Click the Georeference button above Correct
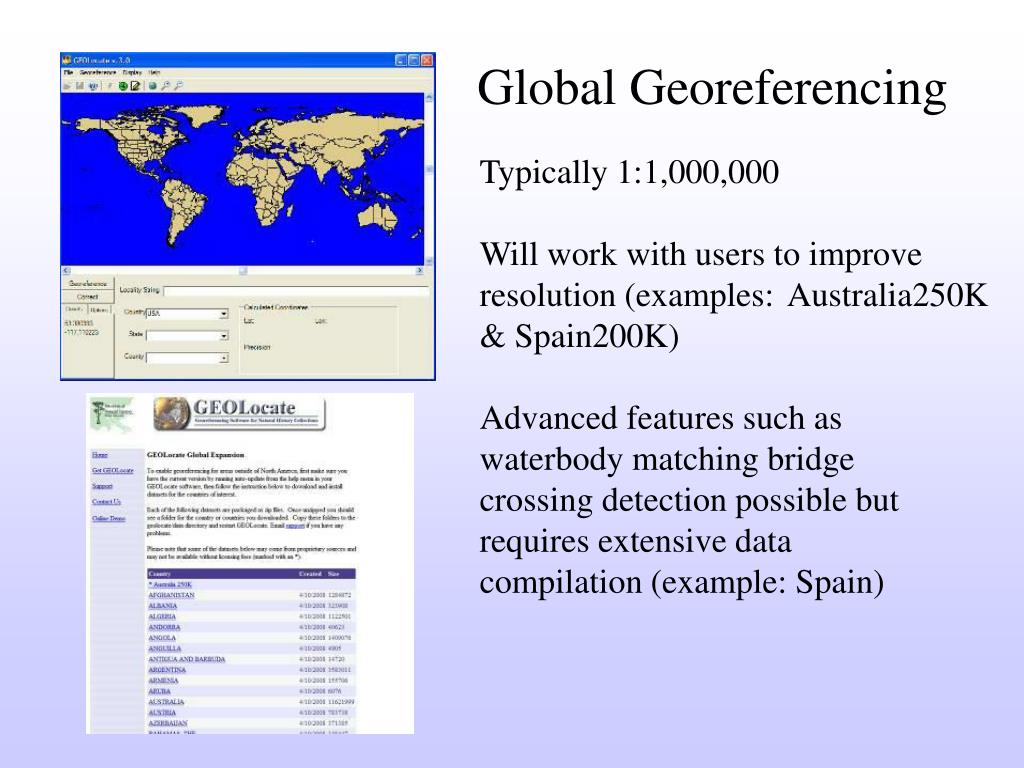Viewport: 1024px width, 768px height. 88,284
